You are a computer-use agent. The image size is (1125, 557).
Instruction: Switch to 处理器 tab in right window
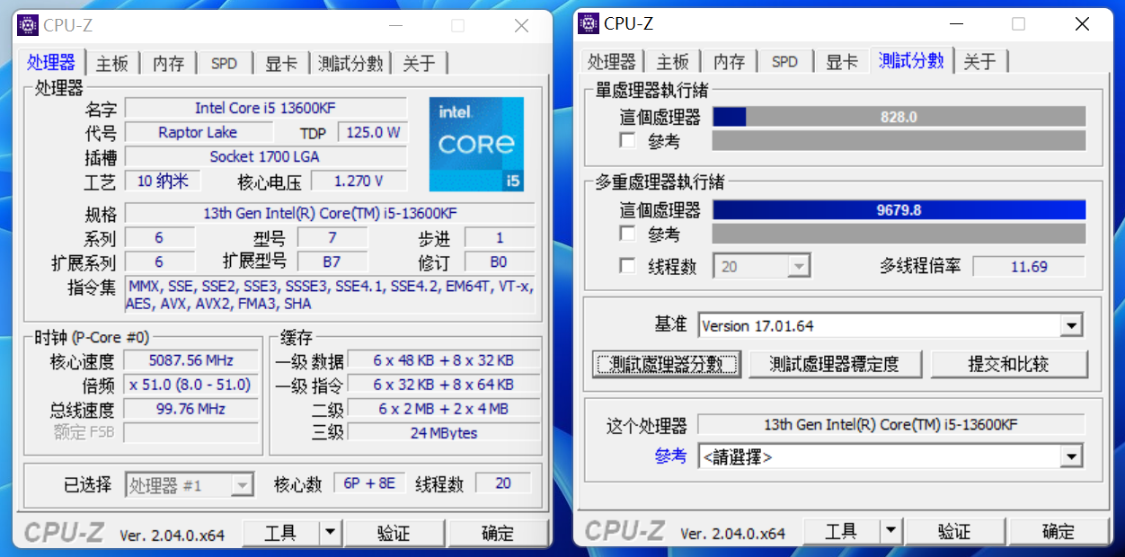612,62
